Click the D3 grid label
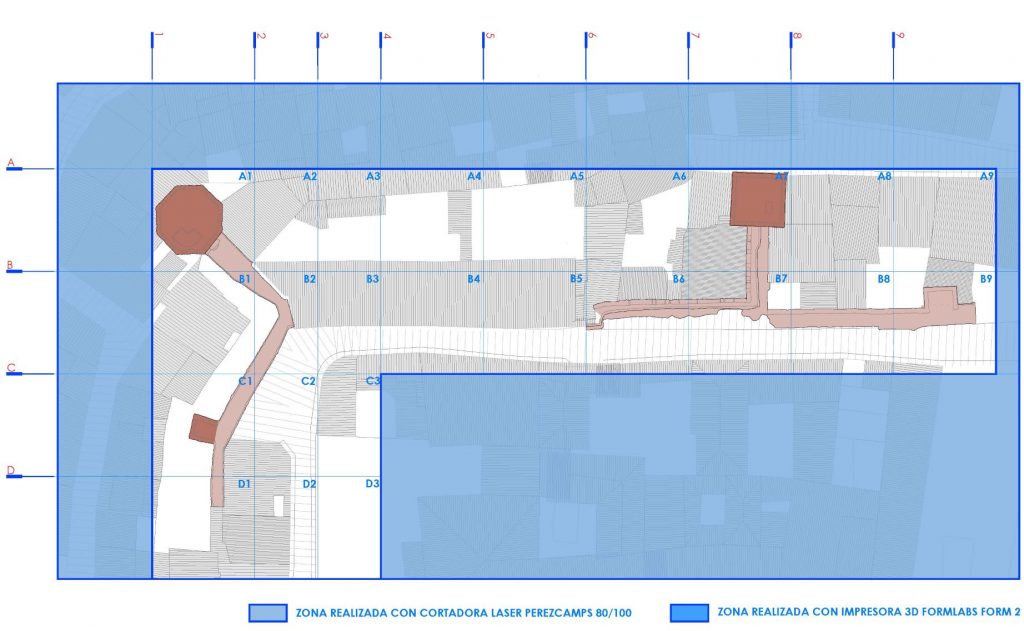This screenshot has width=1024, height=631. click(x=372, y=485)
